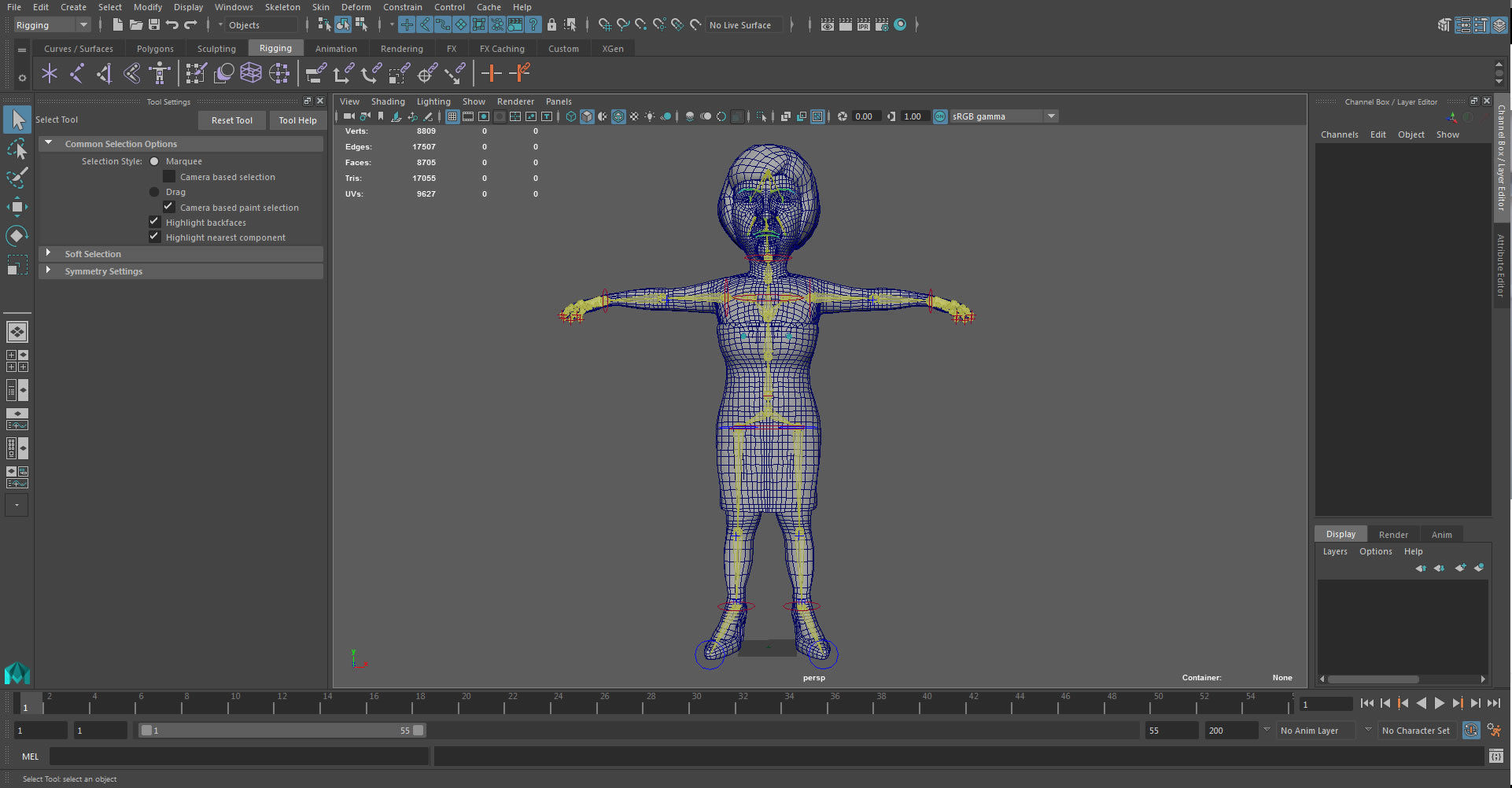Toggle Auto Keyframe button
Image resolution: width=1512 pixels, height=788 pixels.
[1471, 731]
